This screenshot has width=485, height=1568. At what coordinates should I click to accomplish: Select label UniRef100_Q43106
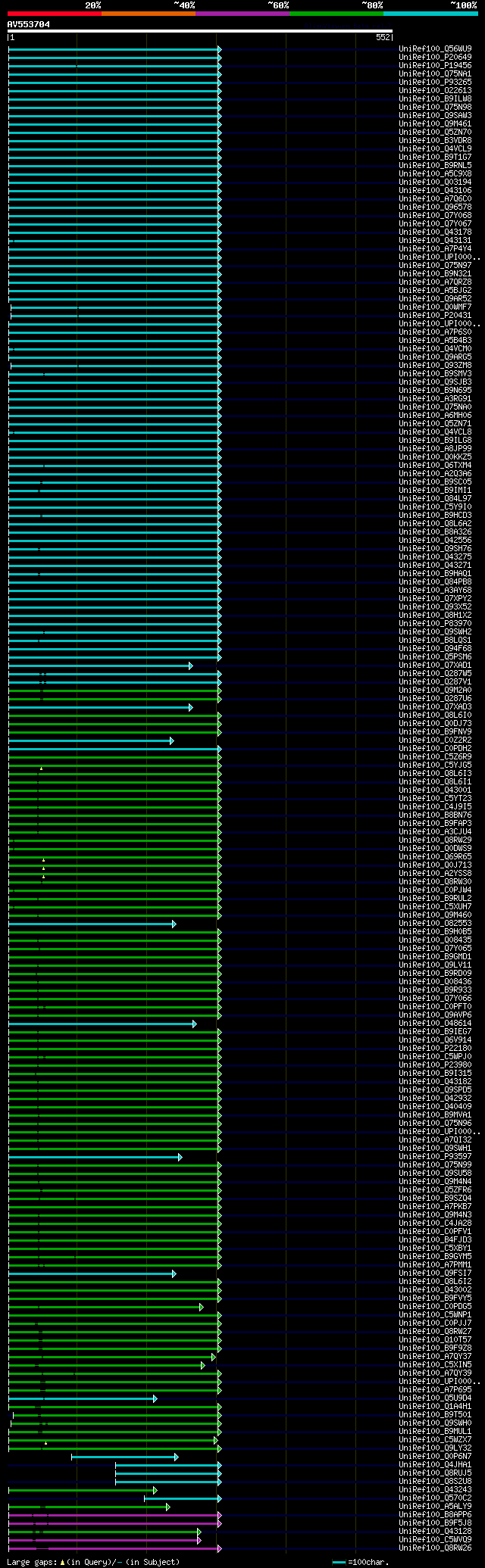click(x=435, y=190)
